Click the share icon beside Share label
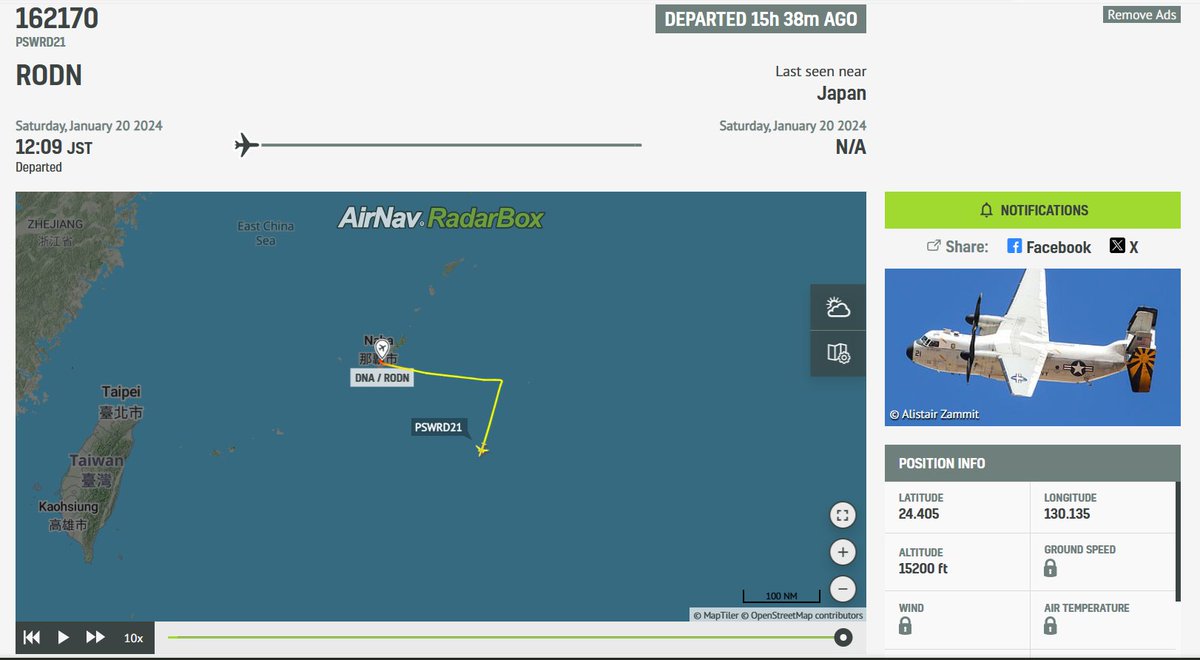The height and width of the screenshot is (660, 1200). tap(934, 247)
